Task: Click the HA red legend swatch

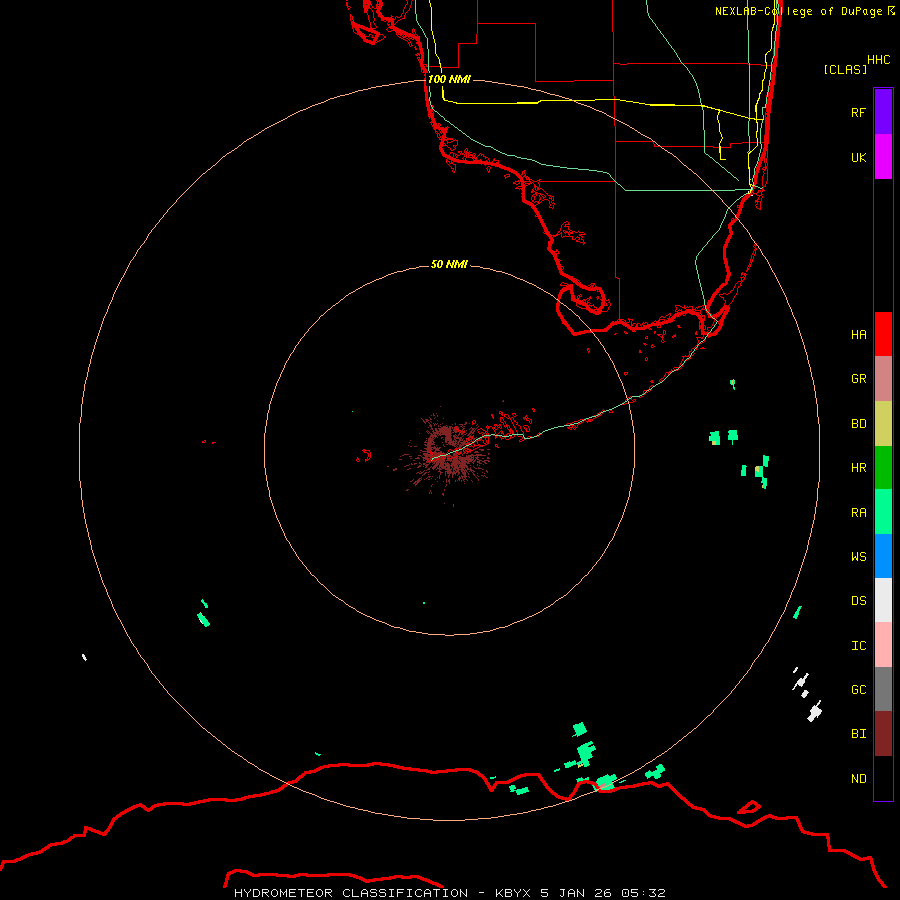Action: point(883,334)
